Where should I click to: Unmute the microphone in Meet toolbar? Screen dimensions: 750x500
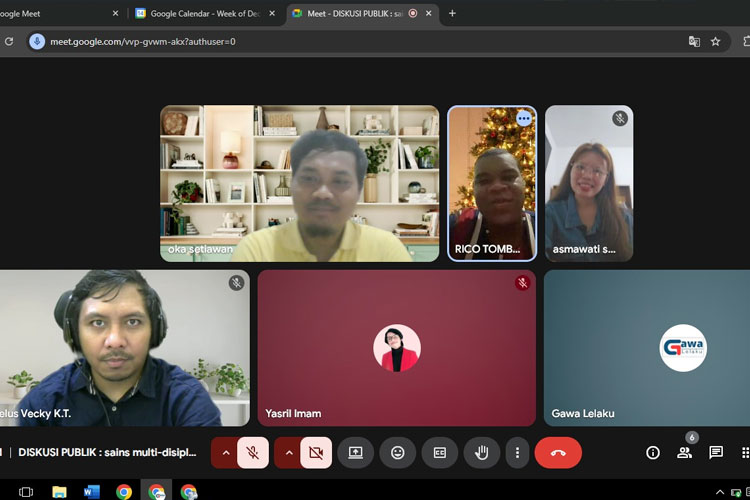(x=253, y=453)
